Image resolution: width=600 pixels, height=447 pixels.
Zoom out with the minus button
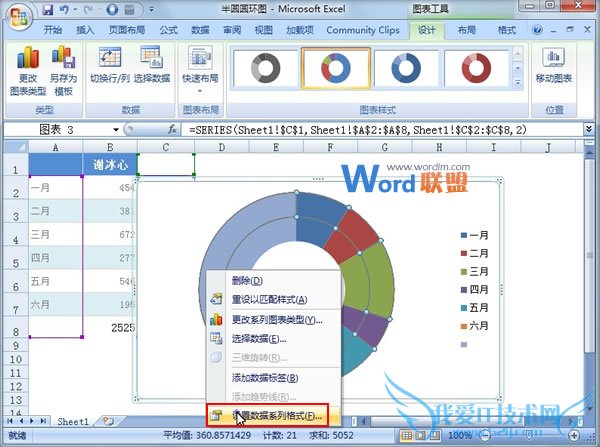(485, 435)
